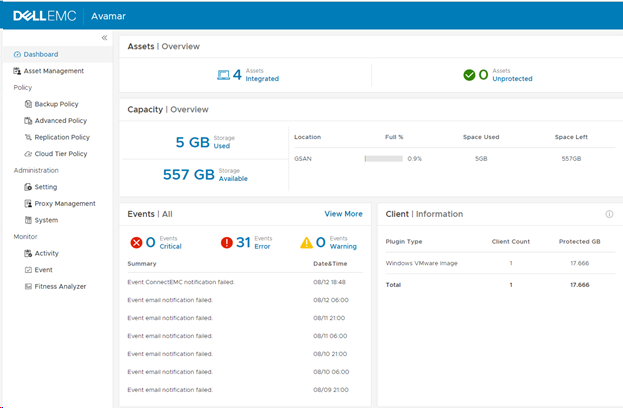Click the Activity monitor icon
Image resolution: width=623 pixels, height=408 pixels.
tap(27, 253)
